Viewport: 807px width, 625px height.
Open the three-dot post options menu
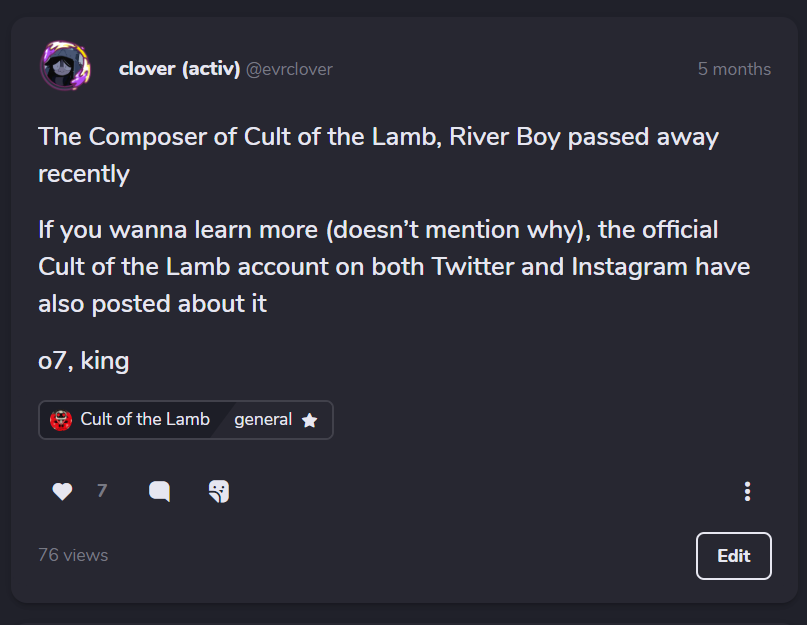[x=747, y=491]
